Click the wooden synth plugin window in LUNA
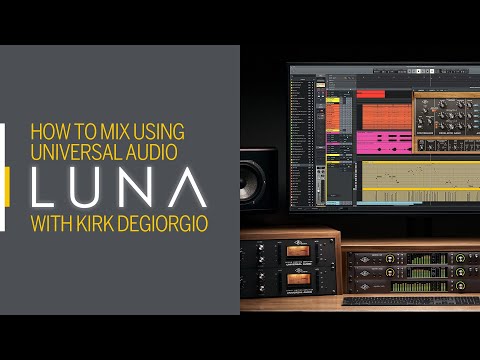The height and width of the screenshot is (360, 480). point(447,122)
